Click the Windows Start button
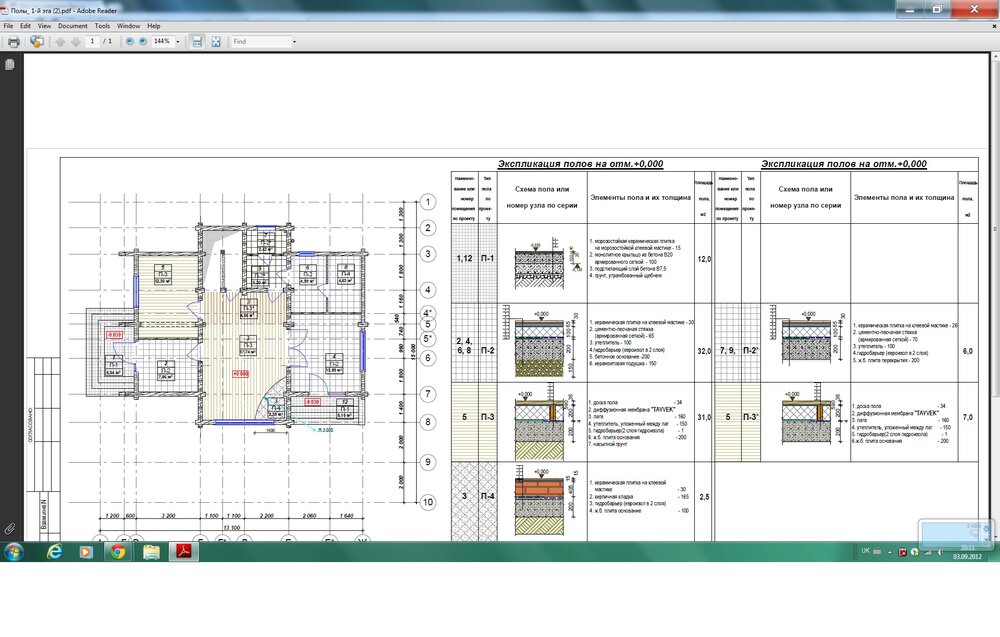 click(x=14, y=551)
